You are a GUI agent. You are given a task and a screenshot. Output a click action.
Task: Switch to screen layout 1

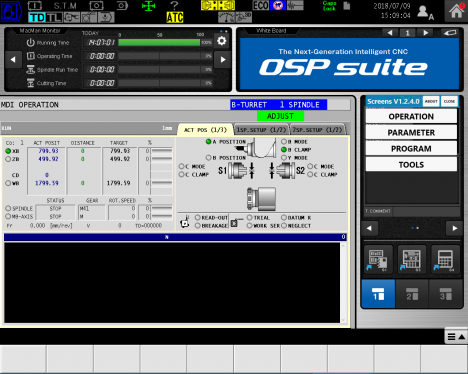[x=378, y=294]
